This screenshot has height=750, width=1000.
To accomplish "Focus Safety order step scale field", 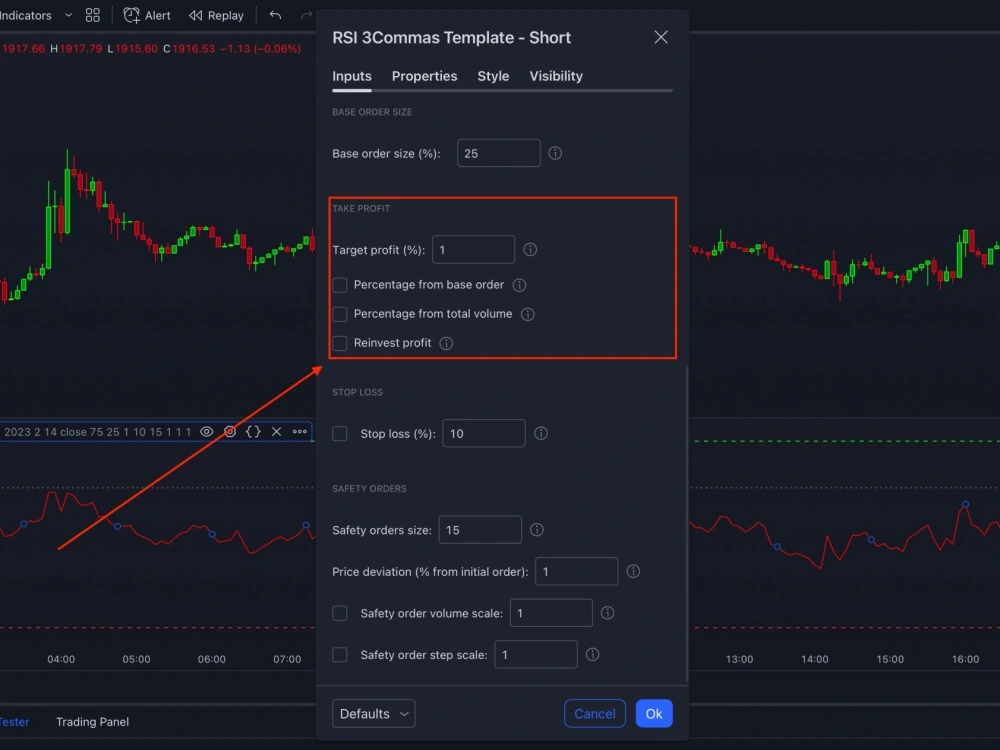I will click(x=536, y=654).
